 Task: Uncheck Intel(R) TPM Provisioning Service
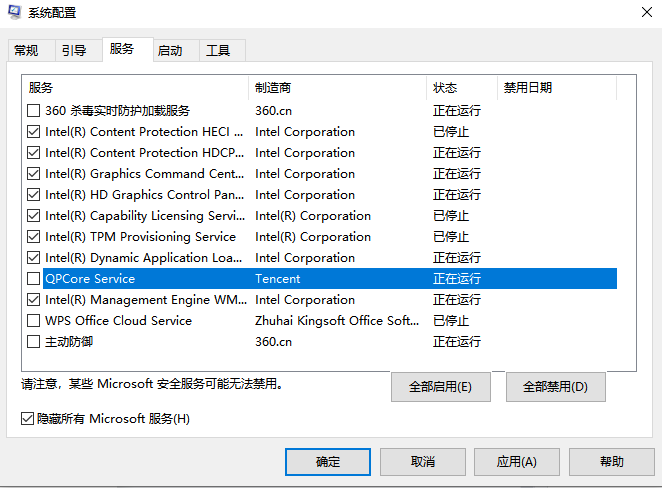pos(34,237)
